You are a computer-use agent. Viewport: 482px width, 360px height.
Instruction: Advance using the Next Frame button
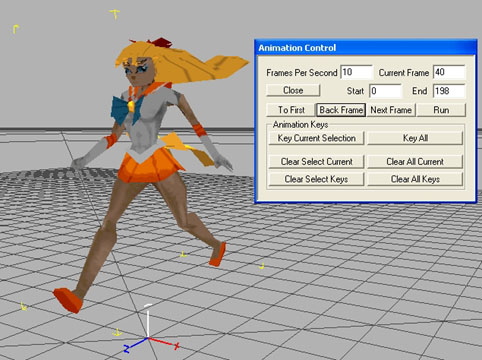click(x=391, y=110)
